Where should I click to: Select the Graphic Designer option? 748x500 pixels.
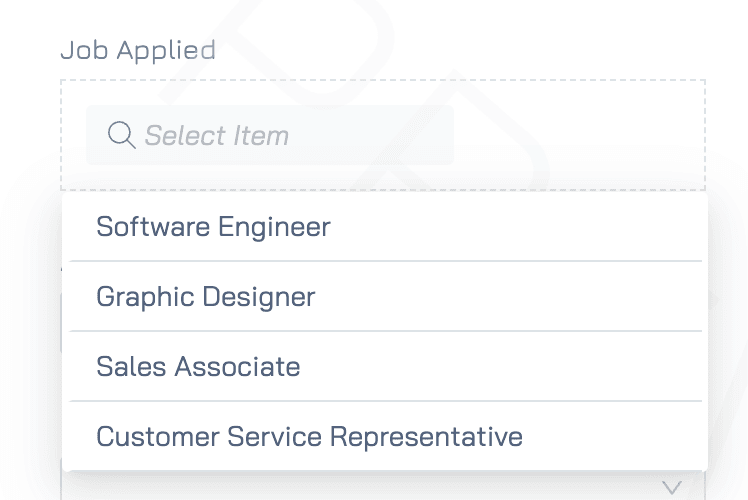[x=385, y=296]
